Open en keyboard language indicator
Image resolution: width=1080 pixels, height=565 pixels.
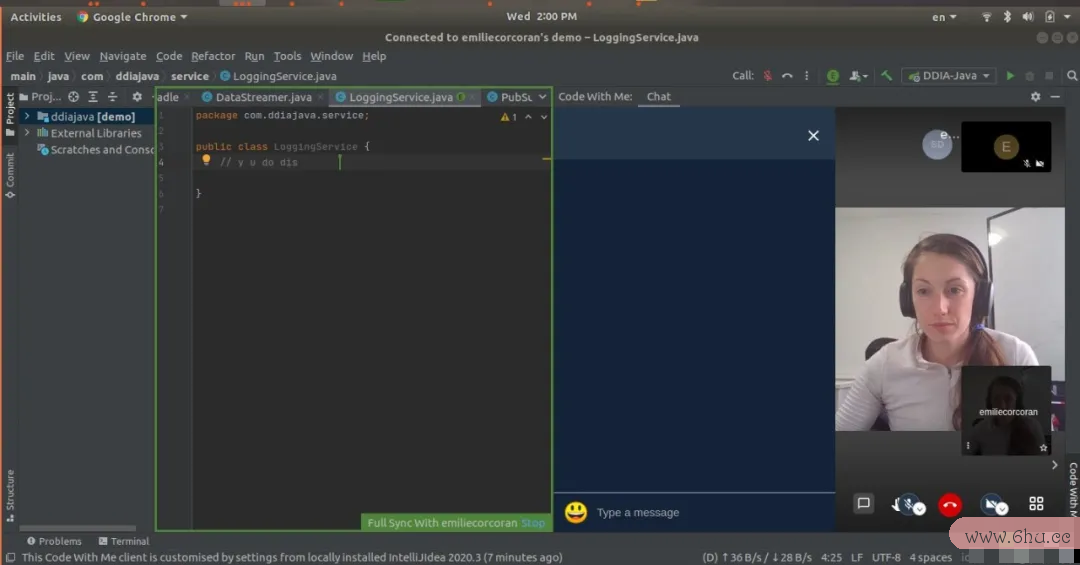944,17
